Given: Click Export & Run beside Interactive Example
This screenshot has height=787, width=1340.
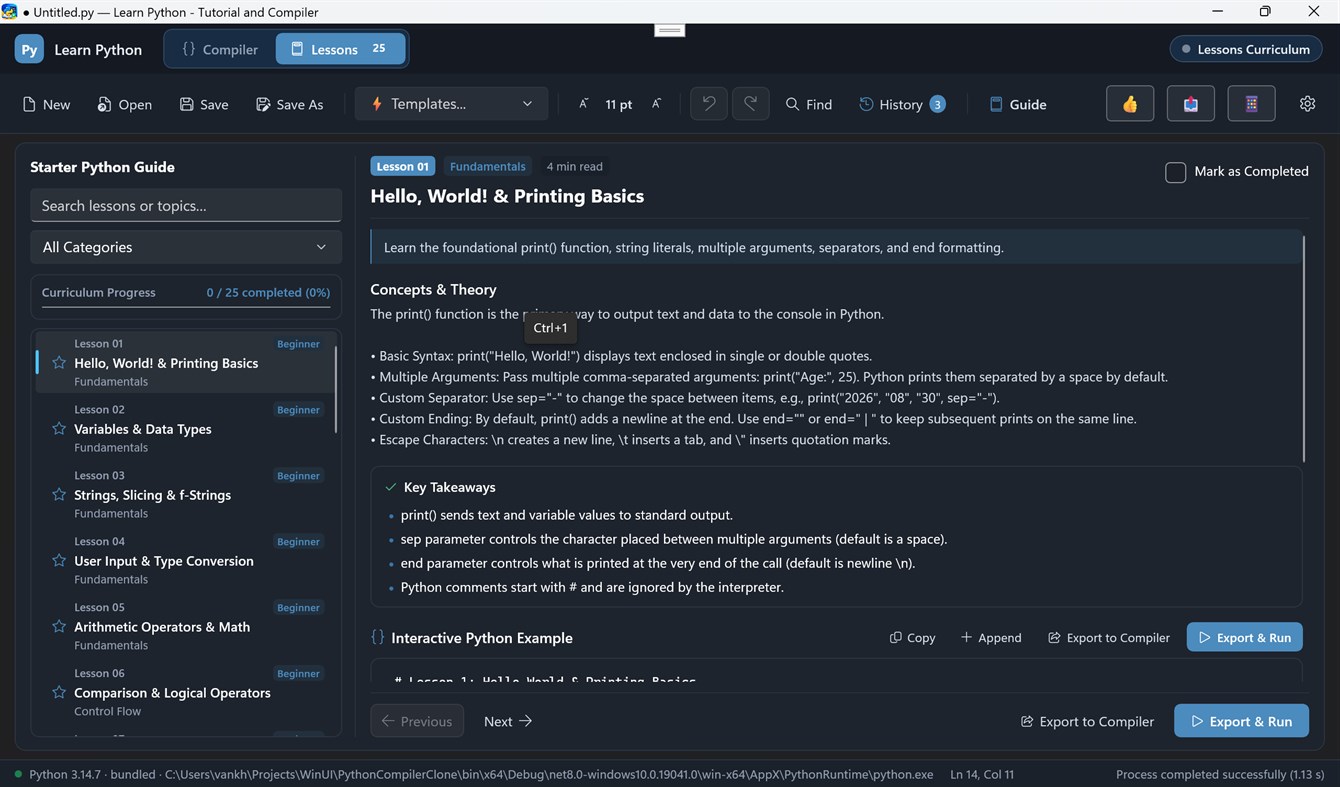Looking at the screenshot, I should tap(1245, 638).
